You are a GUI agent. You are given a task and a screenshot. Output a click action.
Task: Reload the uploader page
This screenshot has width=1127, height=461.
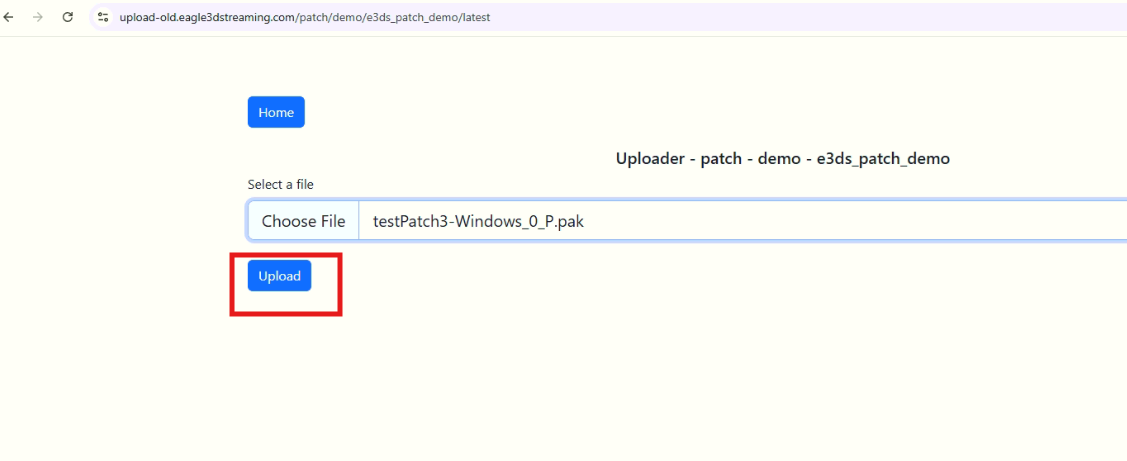coord(68,17)
